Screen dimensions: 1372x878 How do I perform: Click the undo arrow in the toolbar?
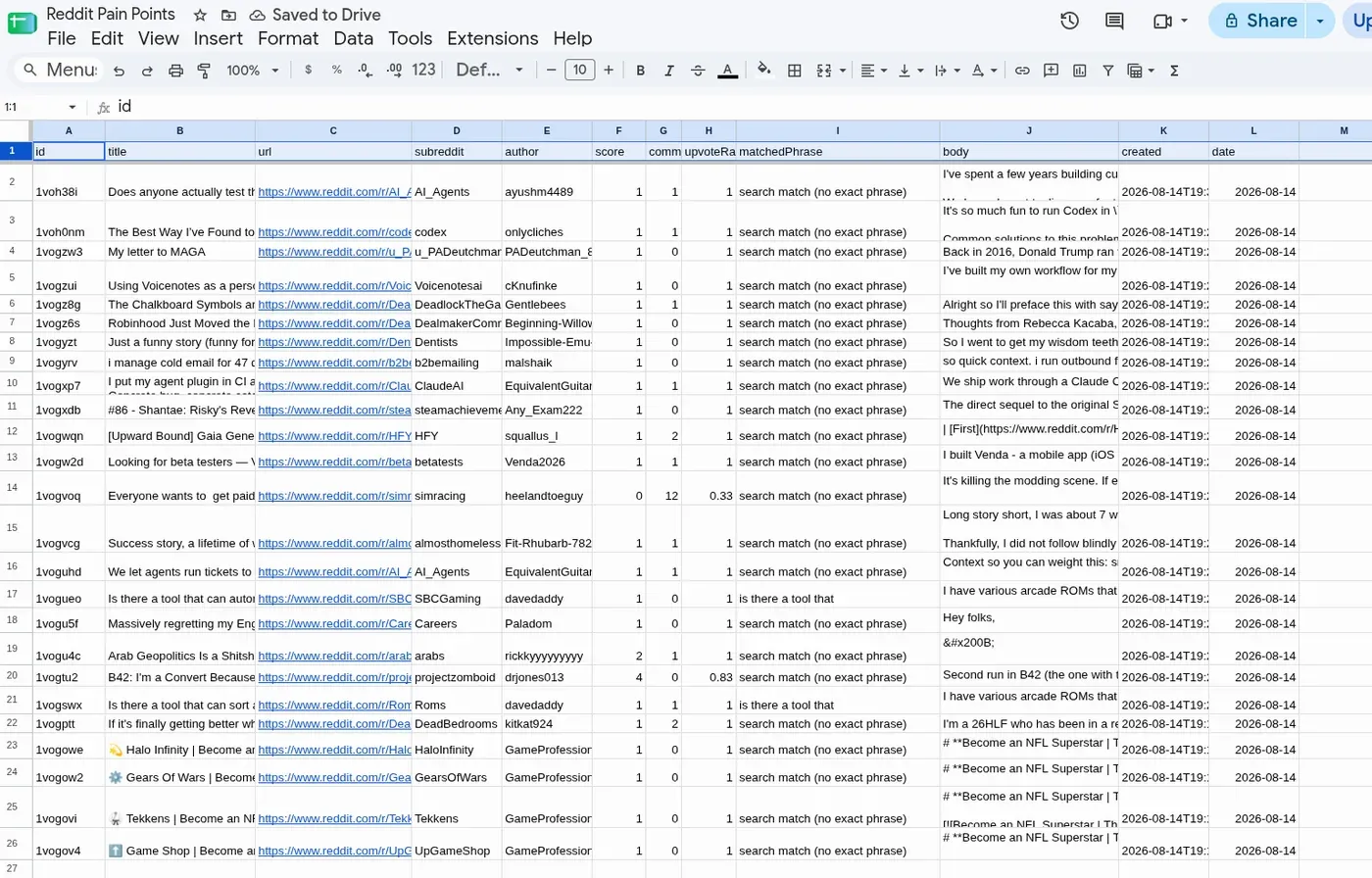click(x=119, y=71)
